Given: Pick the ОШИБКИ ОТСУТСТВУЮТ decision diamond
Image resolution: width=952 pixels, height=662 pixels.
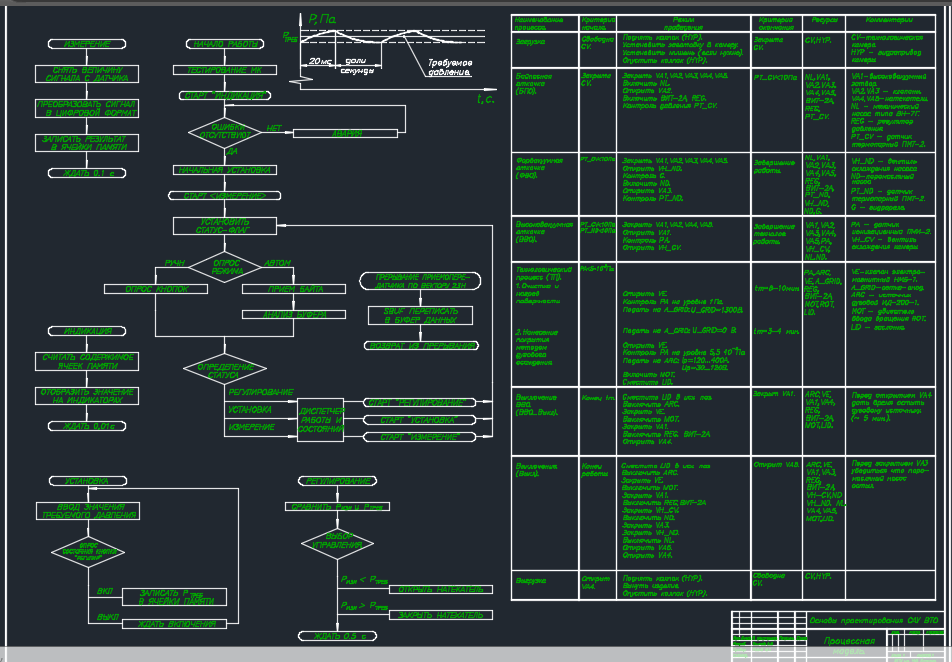Looking at the screenshot, I should coord(225,132).
